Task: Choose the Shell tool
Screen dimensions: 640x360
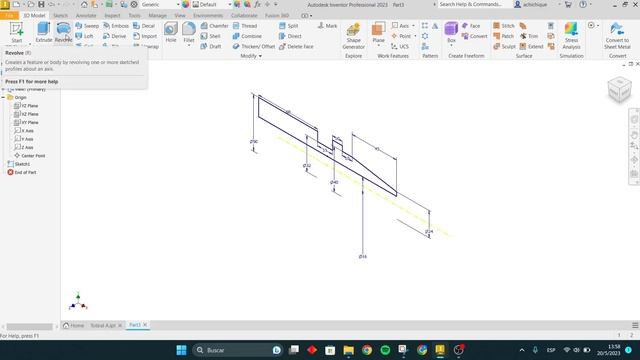Action: click(211, 36)
